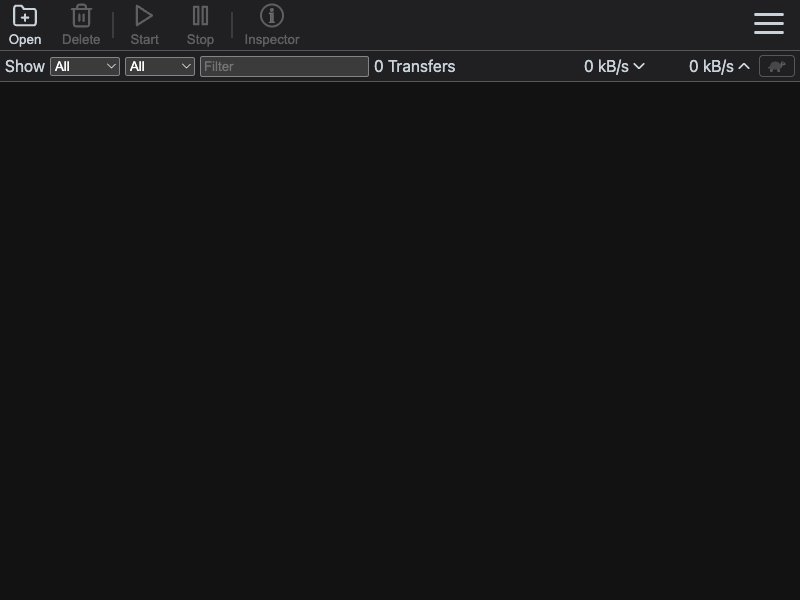Click the download speed down chevron
Image resolution: width=800 pixels, height=600 pixels.
639,66
